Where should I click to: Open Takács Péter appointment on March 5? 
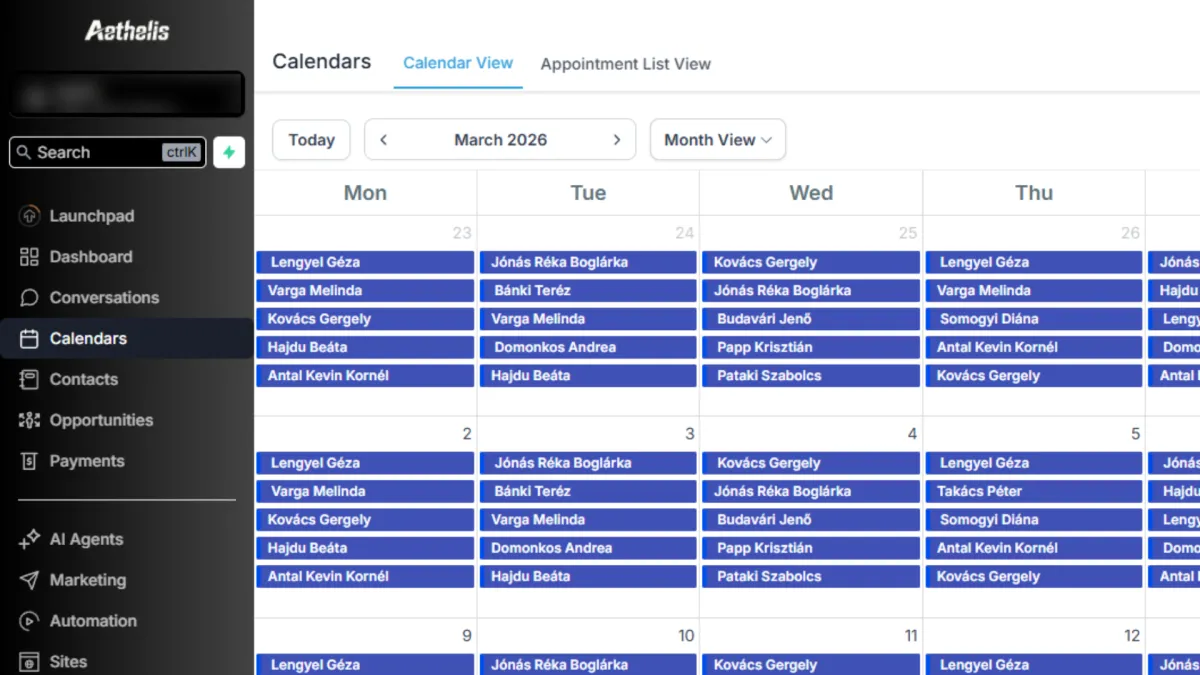tap(1034, 492)
